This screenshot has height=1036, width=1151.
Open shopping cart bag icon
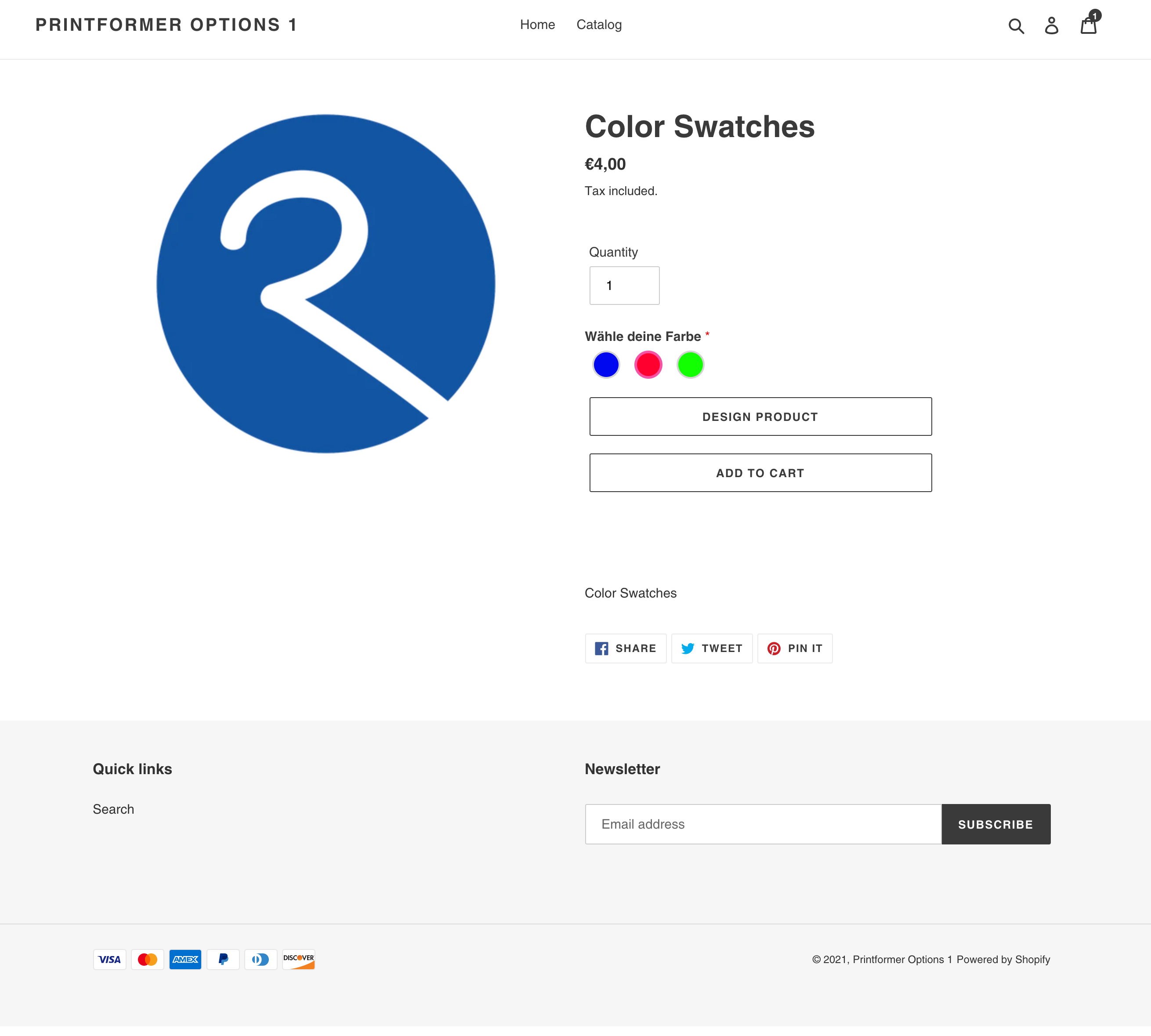click(1088, 25)
